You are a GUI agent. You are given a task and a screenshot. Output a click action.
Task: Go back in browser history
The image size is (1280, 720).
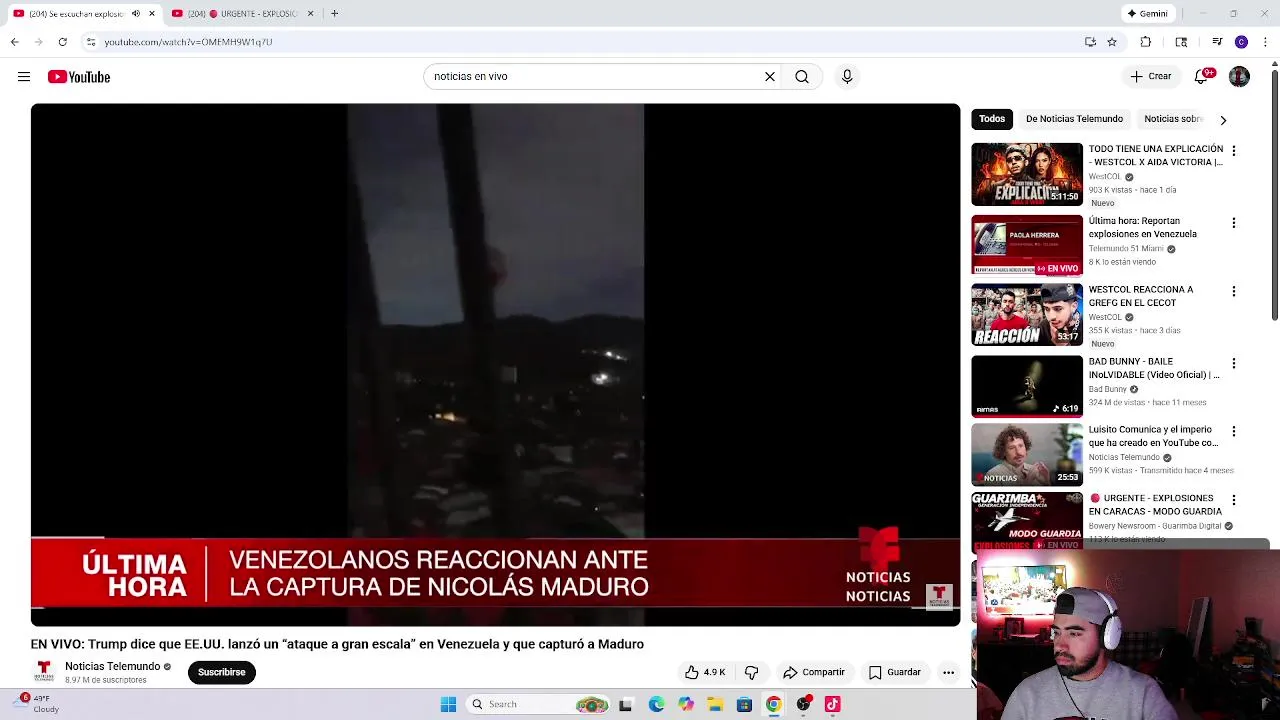(15, 42)
